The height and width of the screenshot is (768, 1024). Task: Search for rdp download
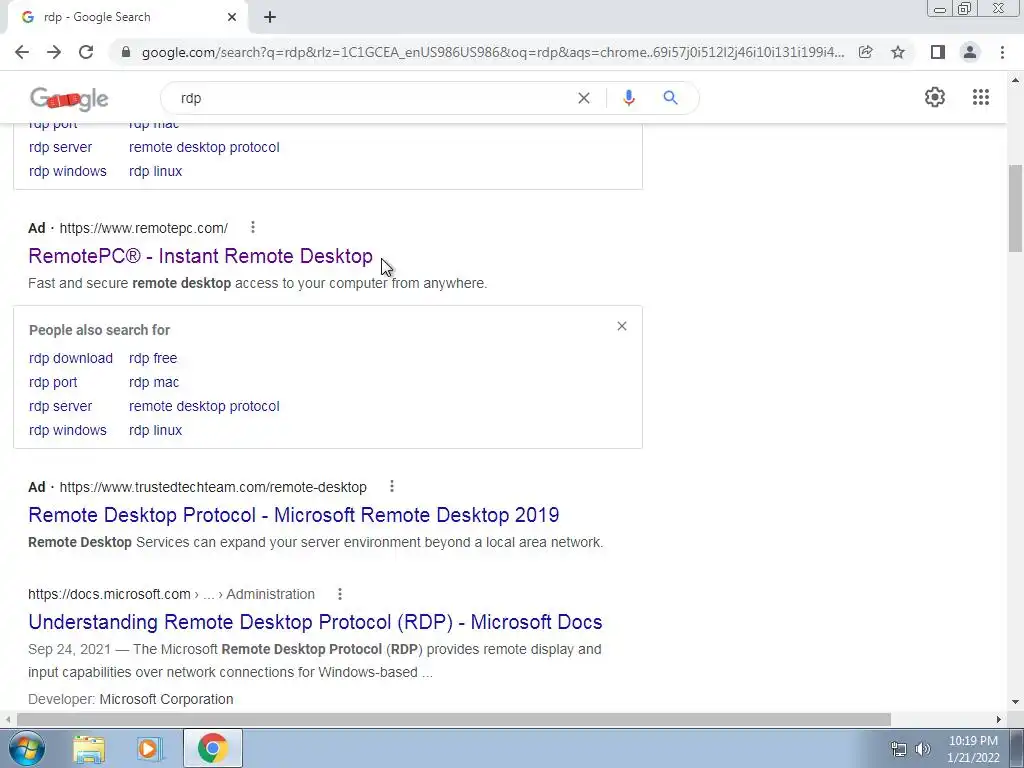pos(71,358)
